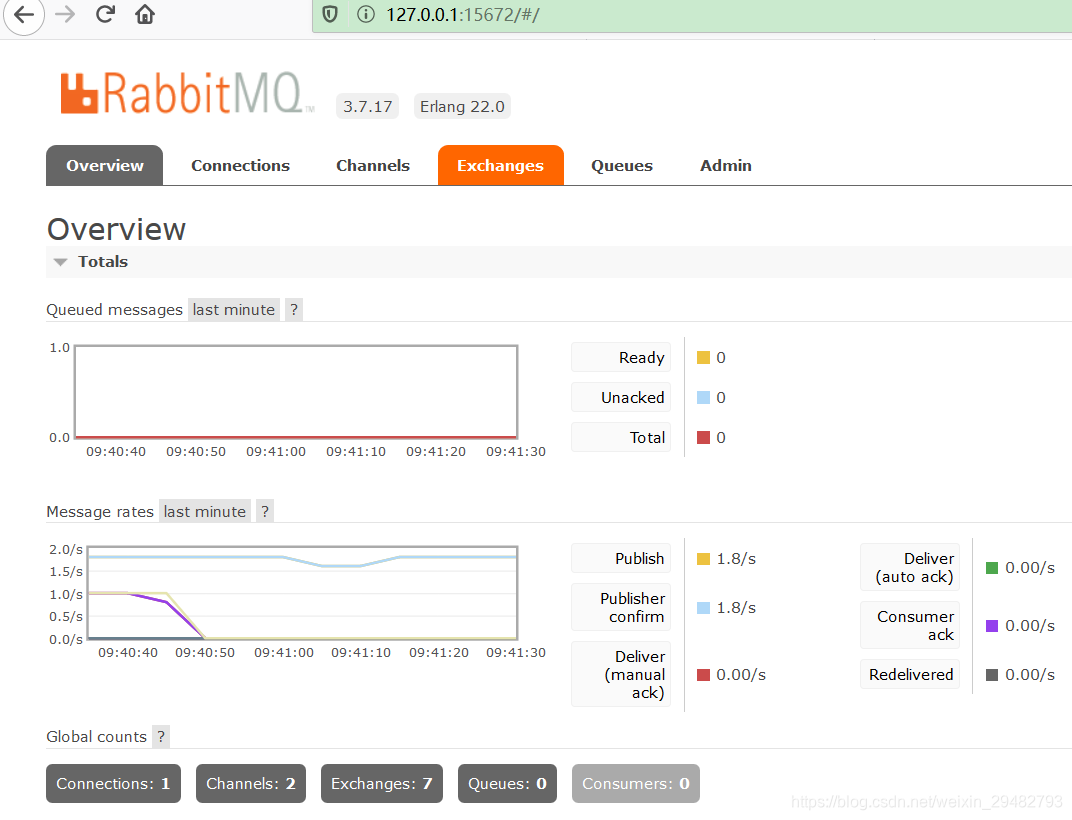
Task: Click the Total legend label
Action: point(621,438)
